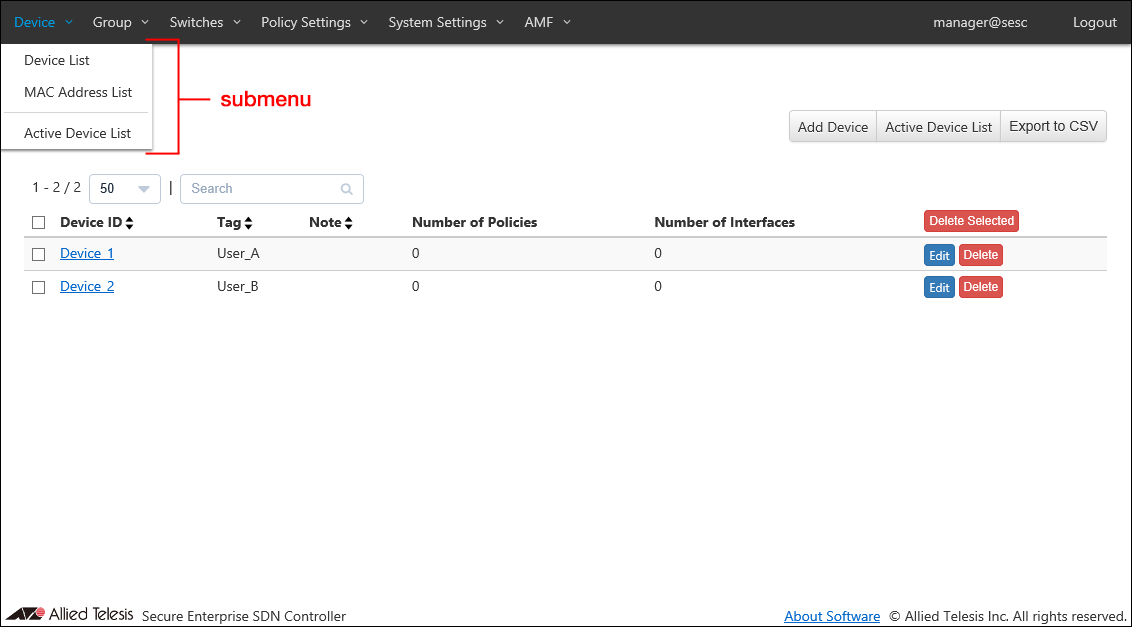
Task: Sort table by Device ID arrows
Action: [129, 223]
